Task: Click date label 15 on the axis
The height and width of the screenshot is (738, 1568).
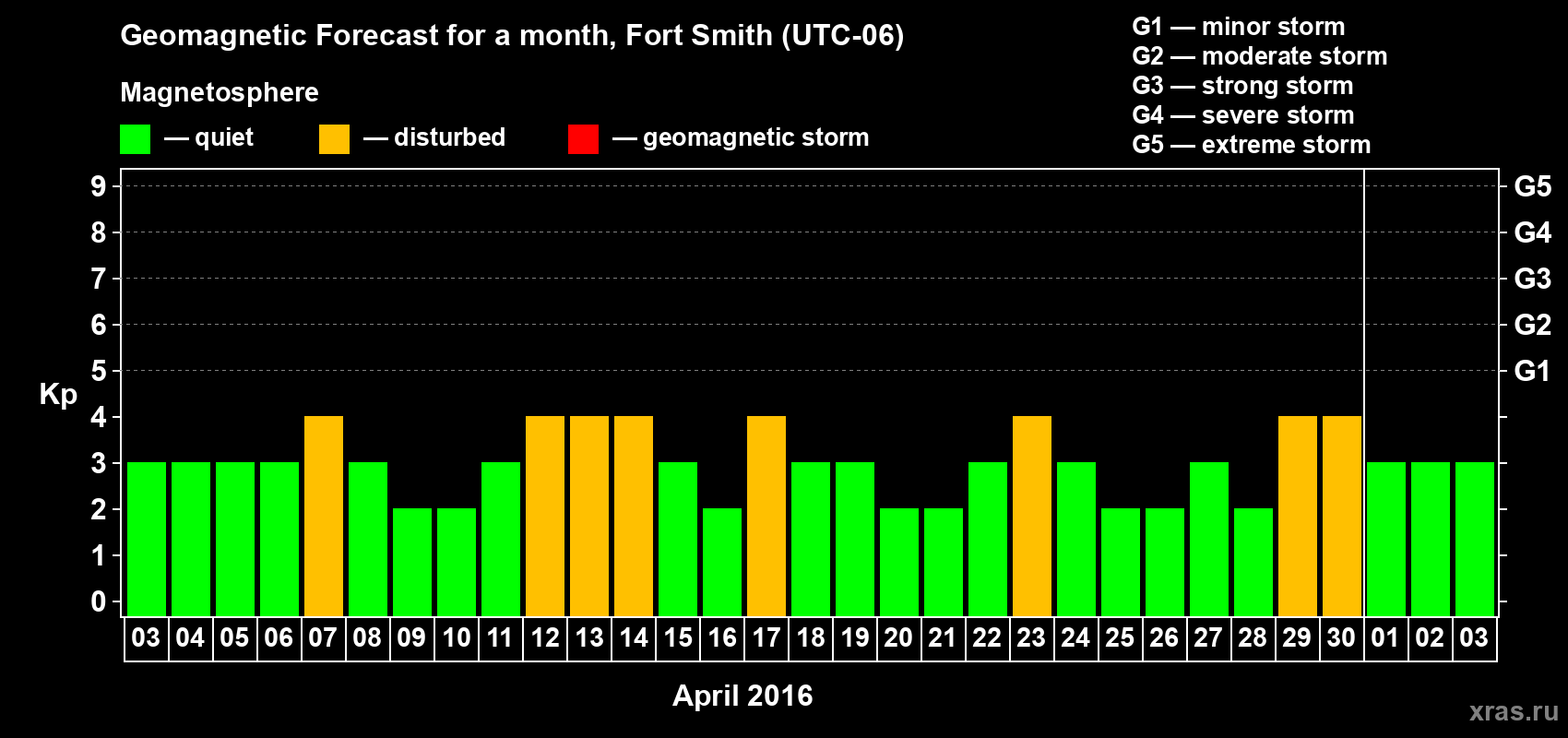Action: (678, 638)
